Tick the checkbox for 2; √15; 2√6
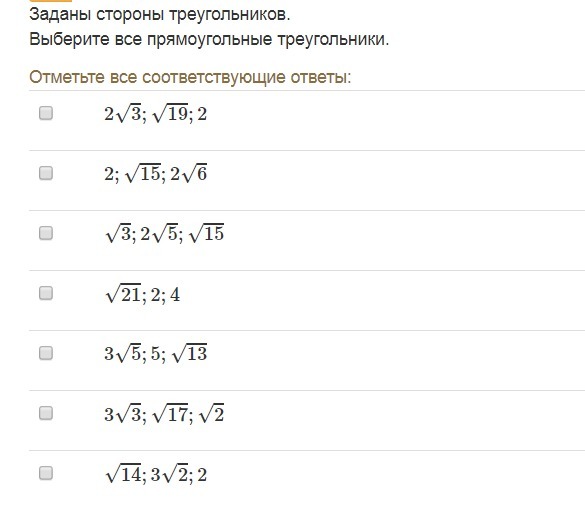 click(x=46, y=173)
